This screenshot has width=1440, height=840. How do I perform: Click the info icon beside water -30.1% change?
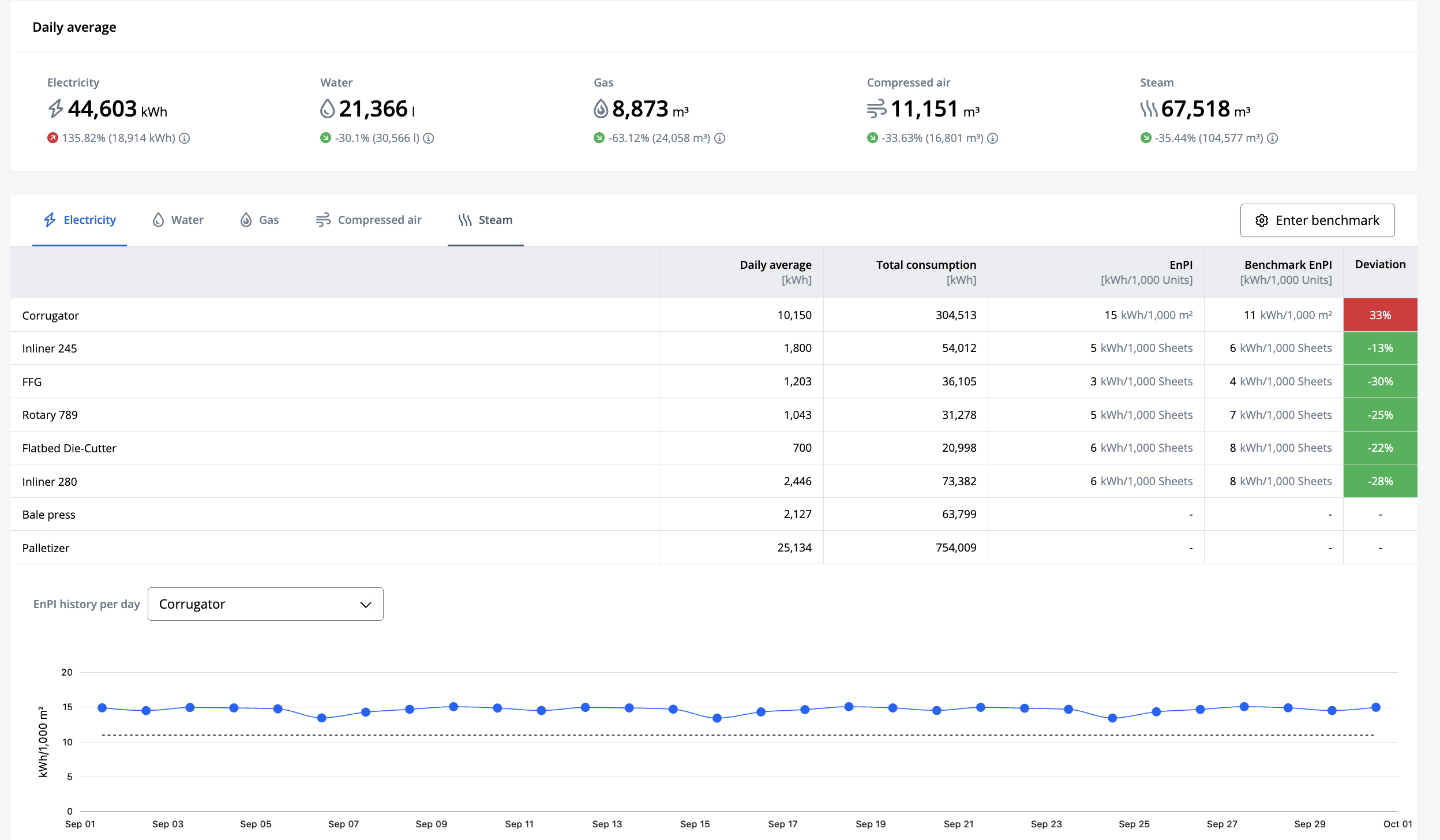point(429,138)
